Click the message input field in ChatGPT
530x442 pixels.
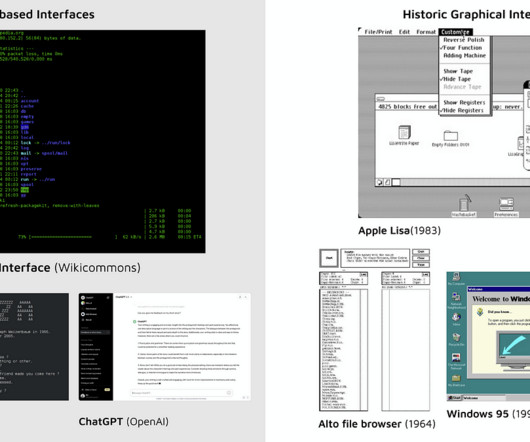pyautogui.click(x=181, y=393)
